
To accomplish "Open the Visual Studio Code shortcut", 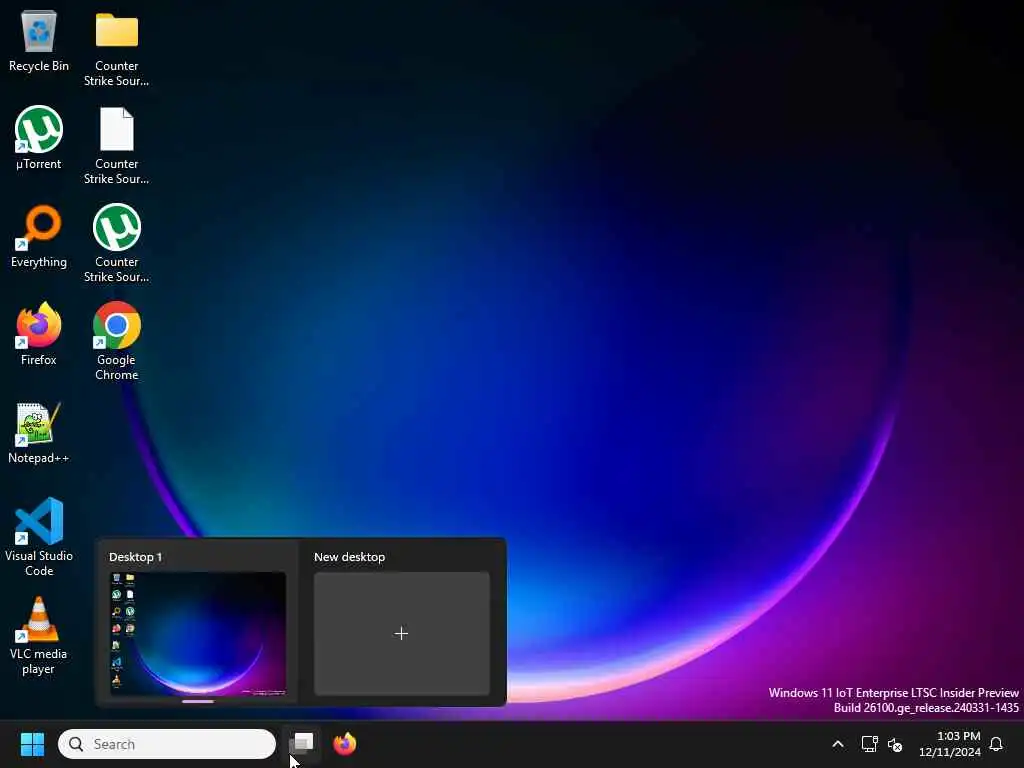I will (39, 537).
